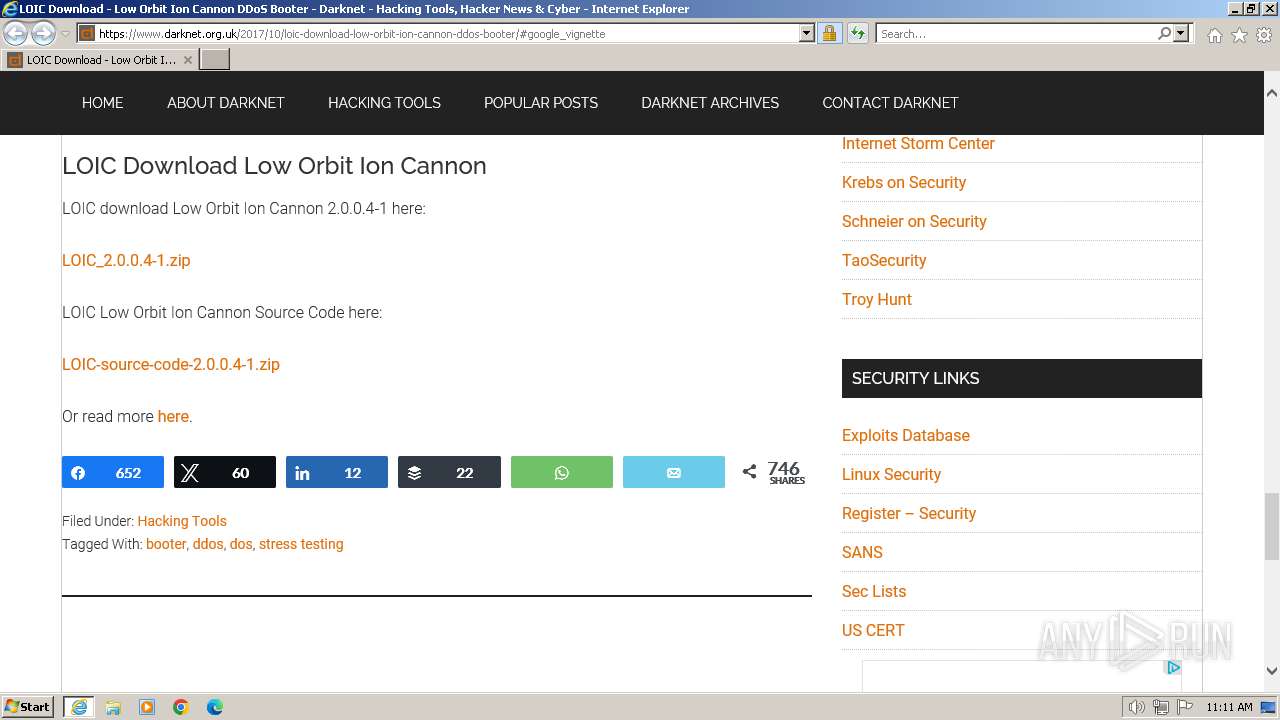Share the post on Facebook
1280x720 pixels.
(113, 472)
